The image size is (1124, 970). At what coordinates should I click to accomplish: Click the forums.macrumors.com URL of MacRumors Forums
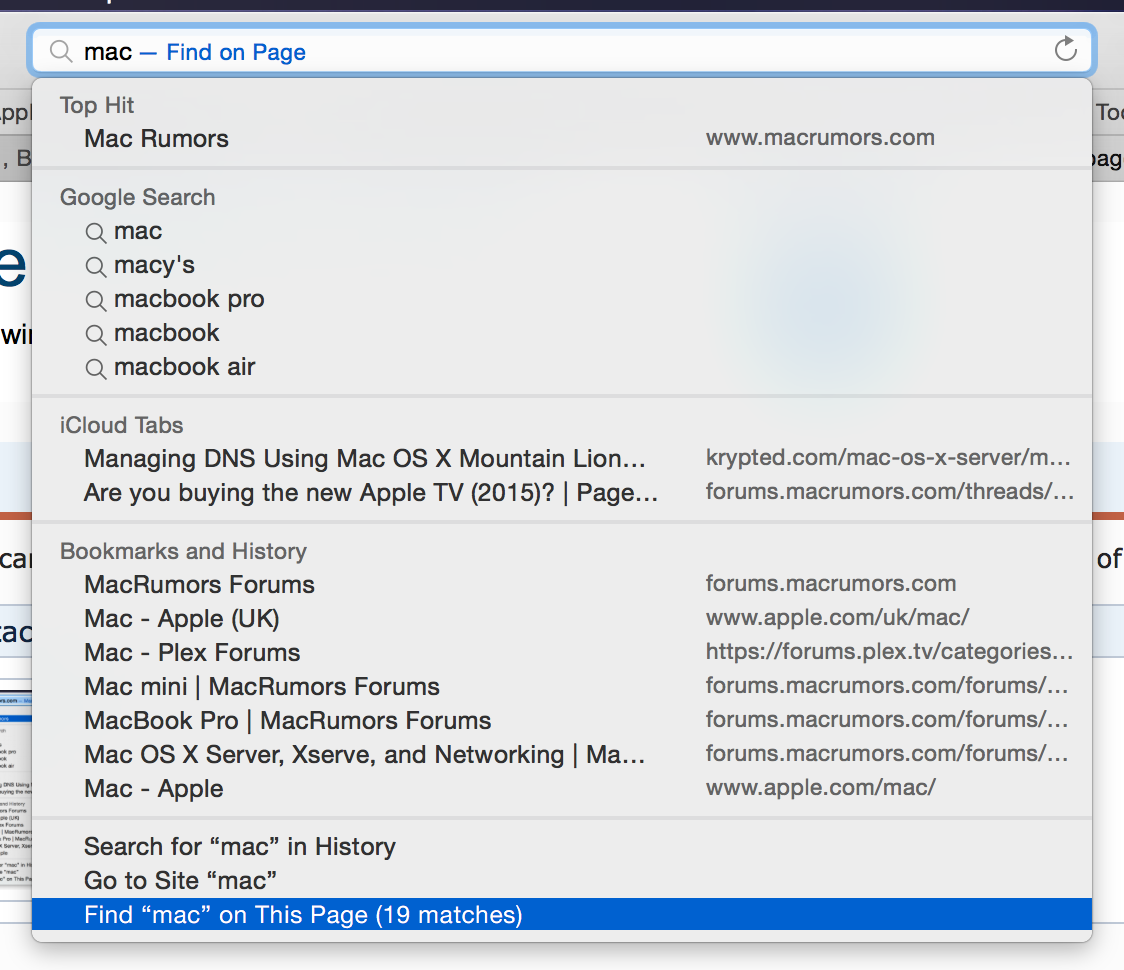(831, 584)
